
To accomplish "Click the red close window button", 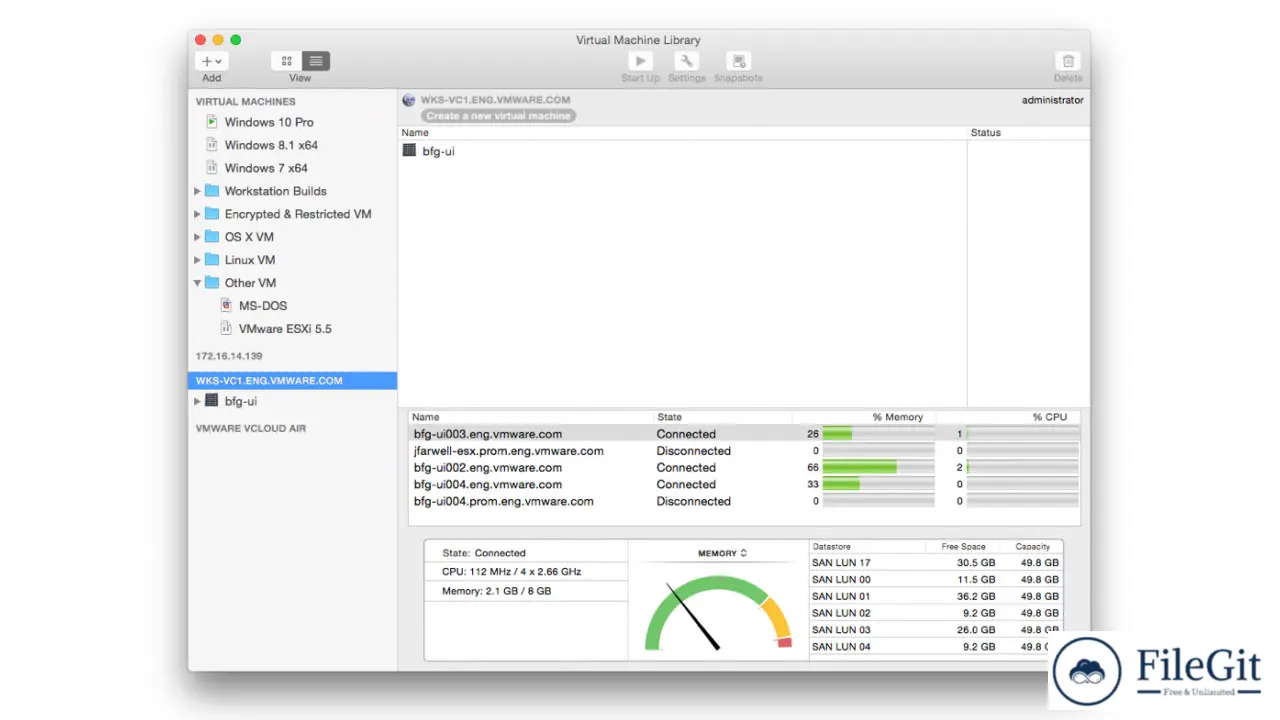I will tap(200, 40).
